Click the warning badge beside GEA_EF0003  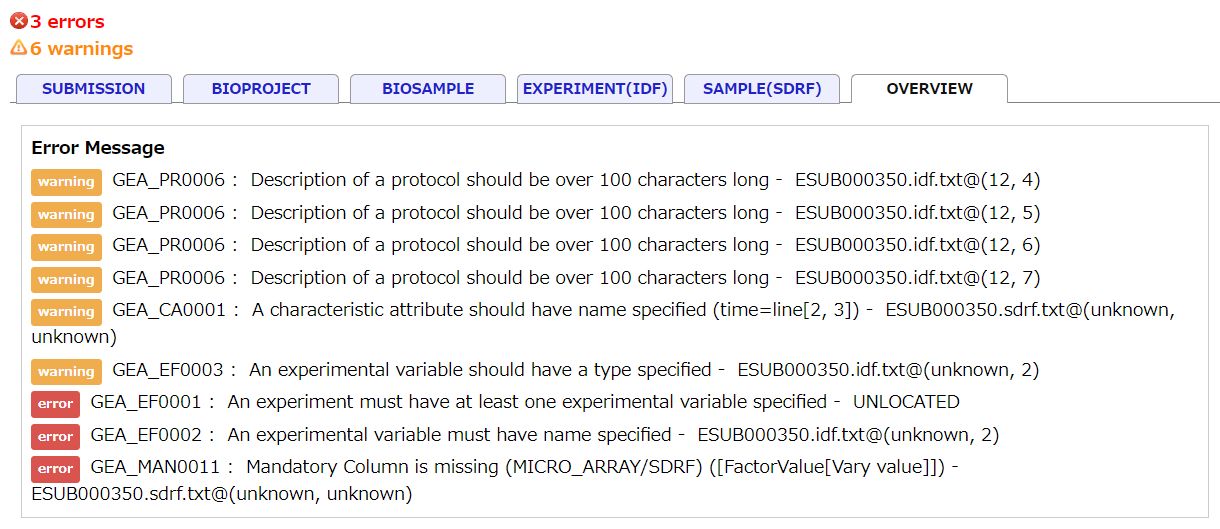point(66,371)
